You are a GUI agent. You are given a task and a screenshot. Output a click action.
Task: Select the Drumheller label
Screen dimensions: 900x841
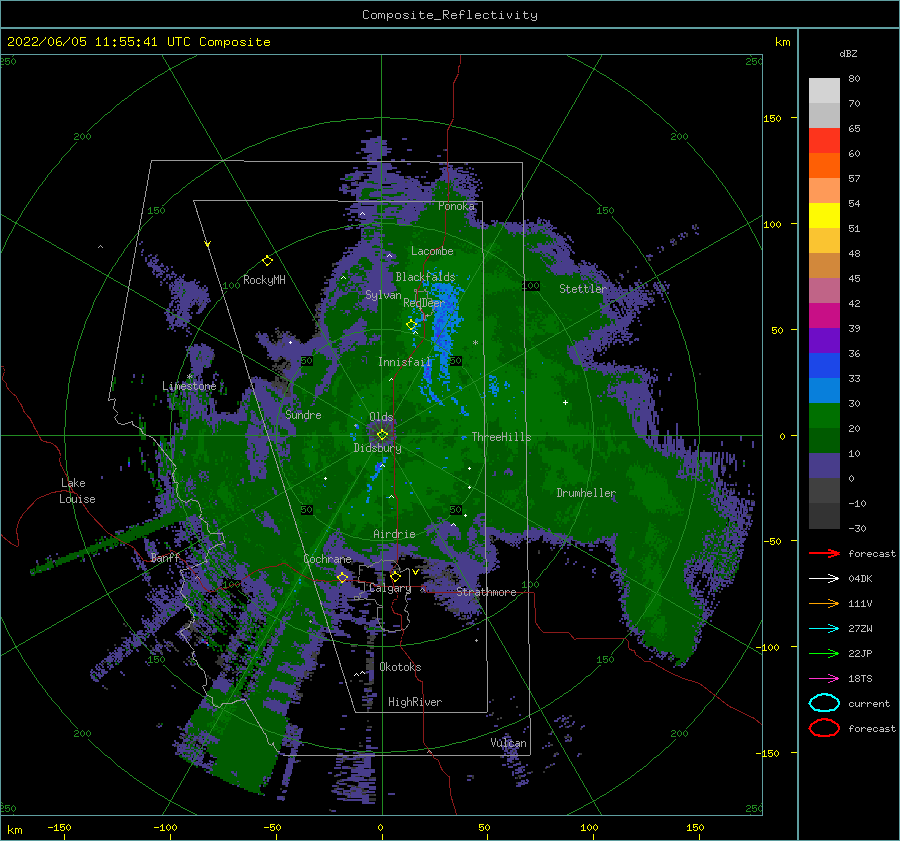click(x=586, y=493)
